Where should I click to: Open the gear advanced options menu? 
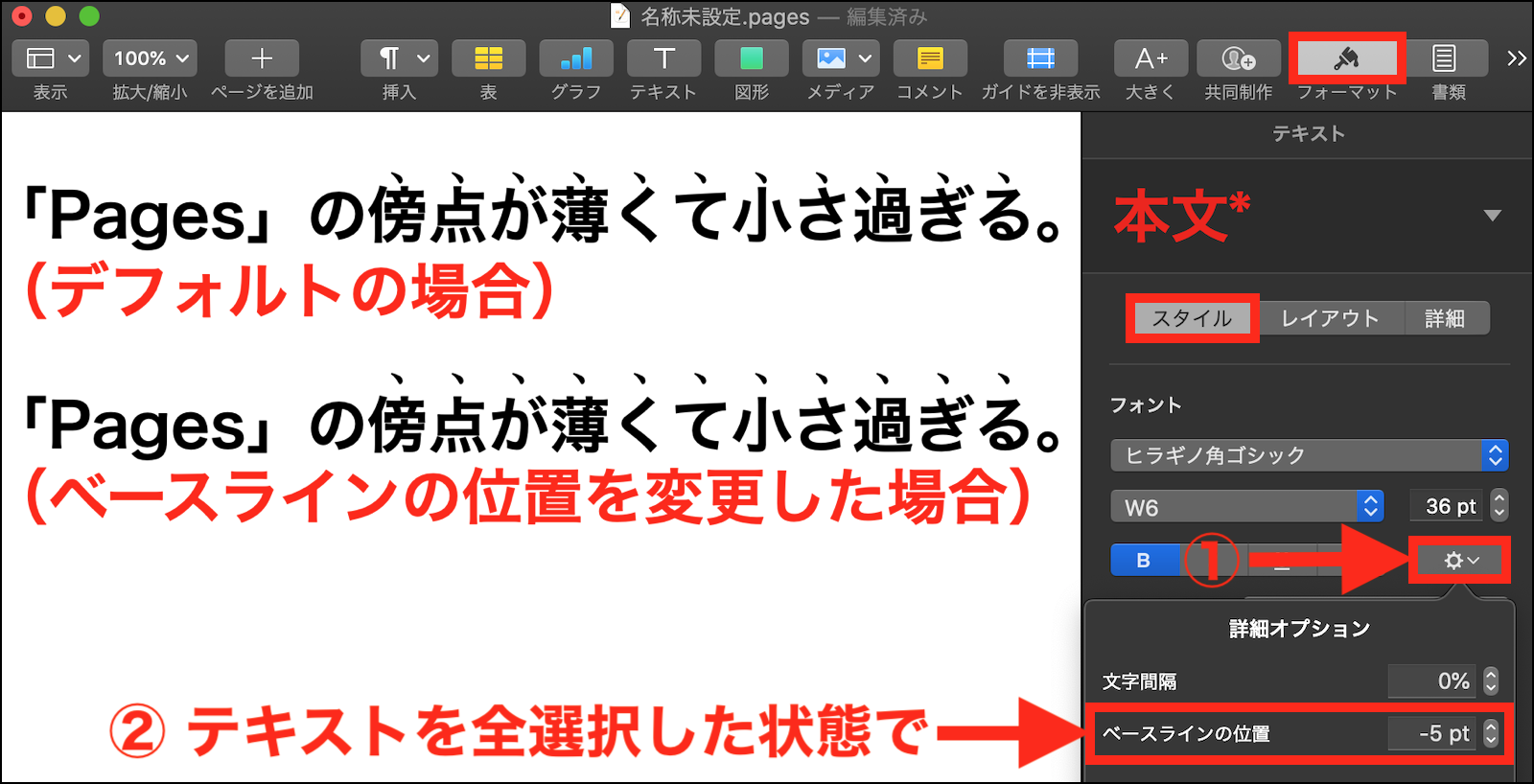[x=1460, y=561]
